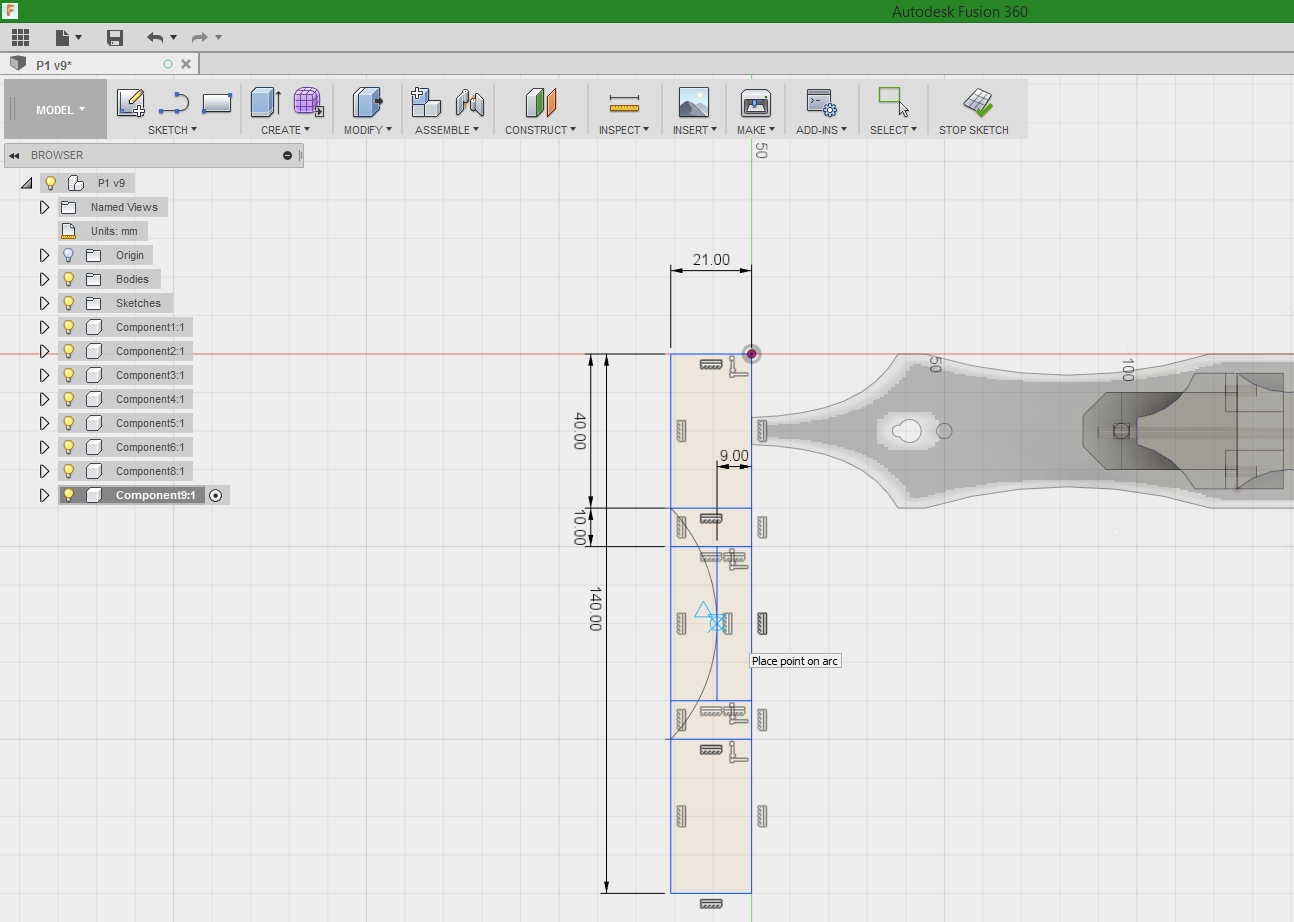Collapse the Browser panel double-arrow
The image size is (1294, 922).
click(15, 156)
